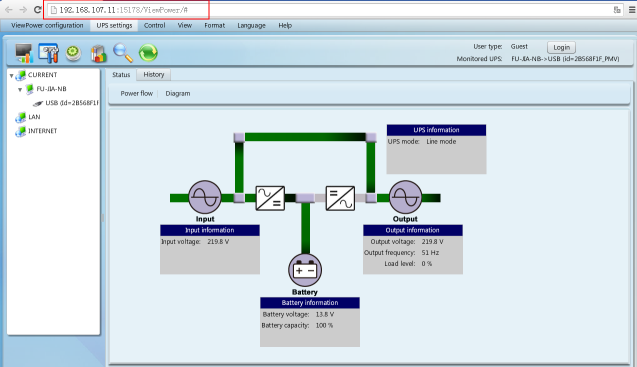Screen dimensions: 637x367
Task: Click the magnifying glass search icon
Action: pos(123,53)
